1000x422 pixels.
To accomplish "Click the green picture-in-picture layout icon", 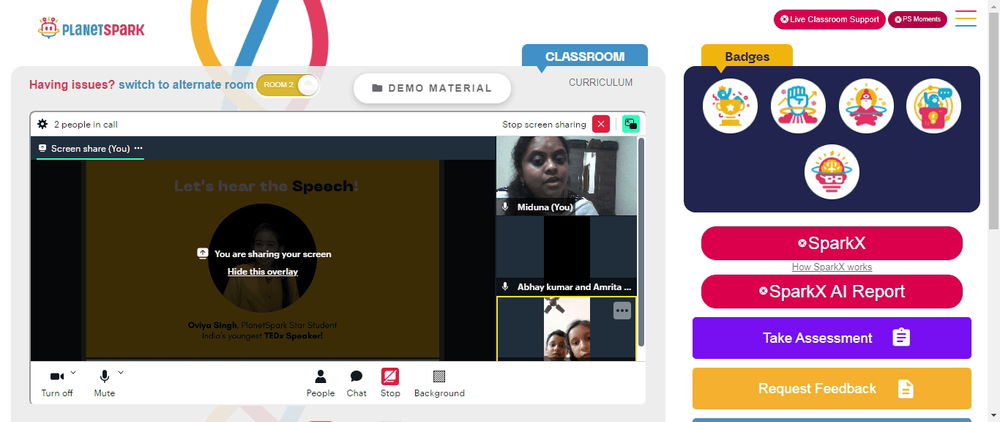I will click(x=631, y=124).
